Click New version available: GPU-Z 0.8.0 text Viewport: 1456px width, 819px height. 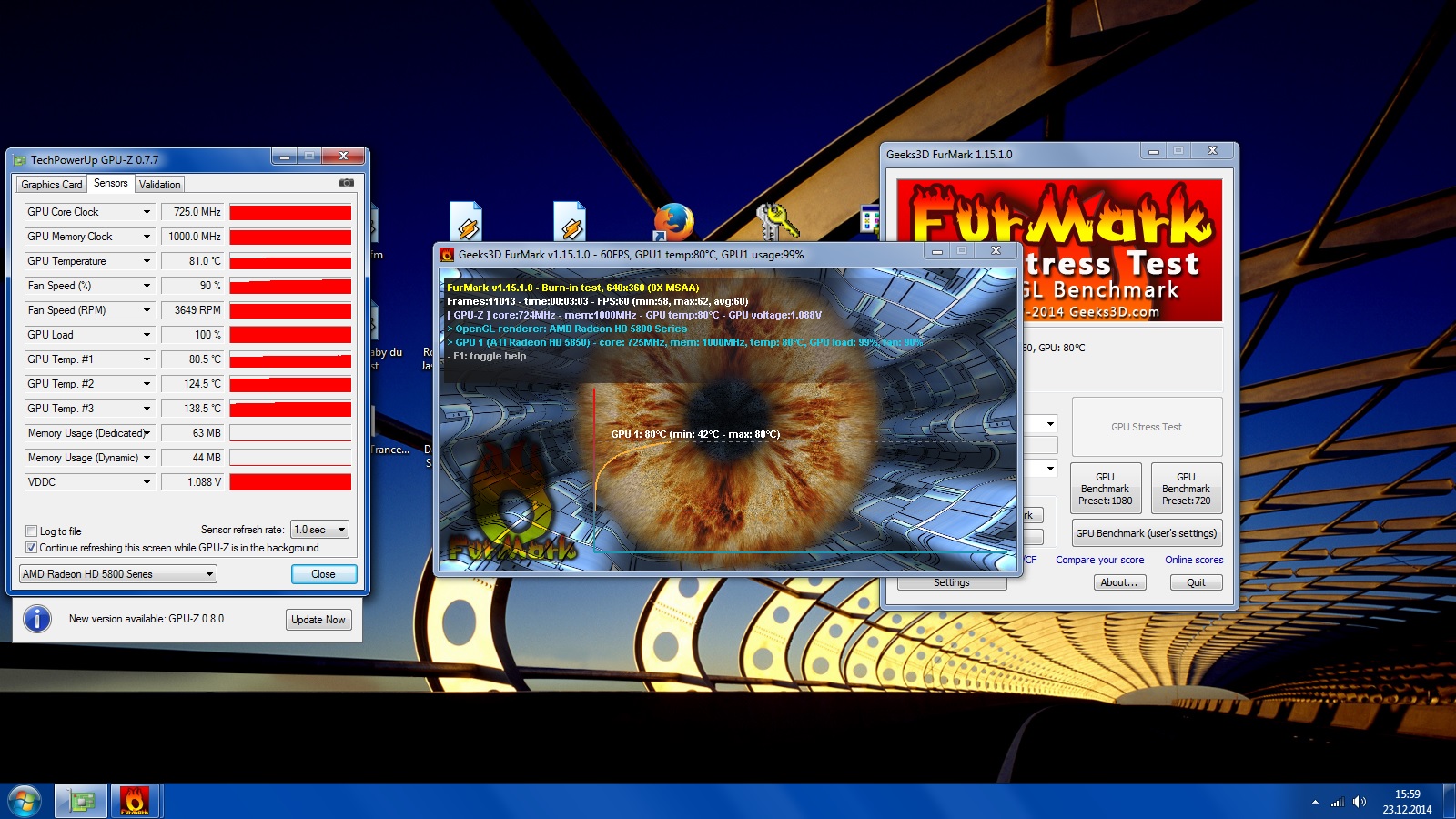point(147,619)
